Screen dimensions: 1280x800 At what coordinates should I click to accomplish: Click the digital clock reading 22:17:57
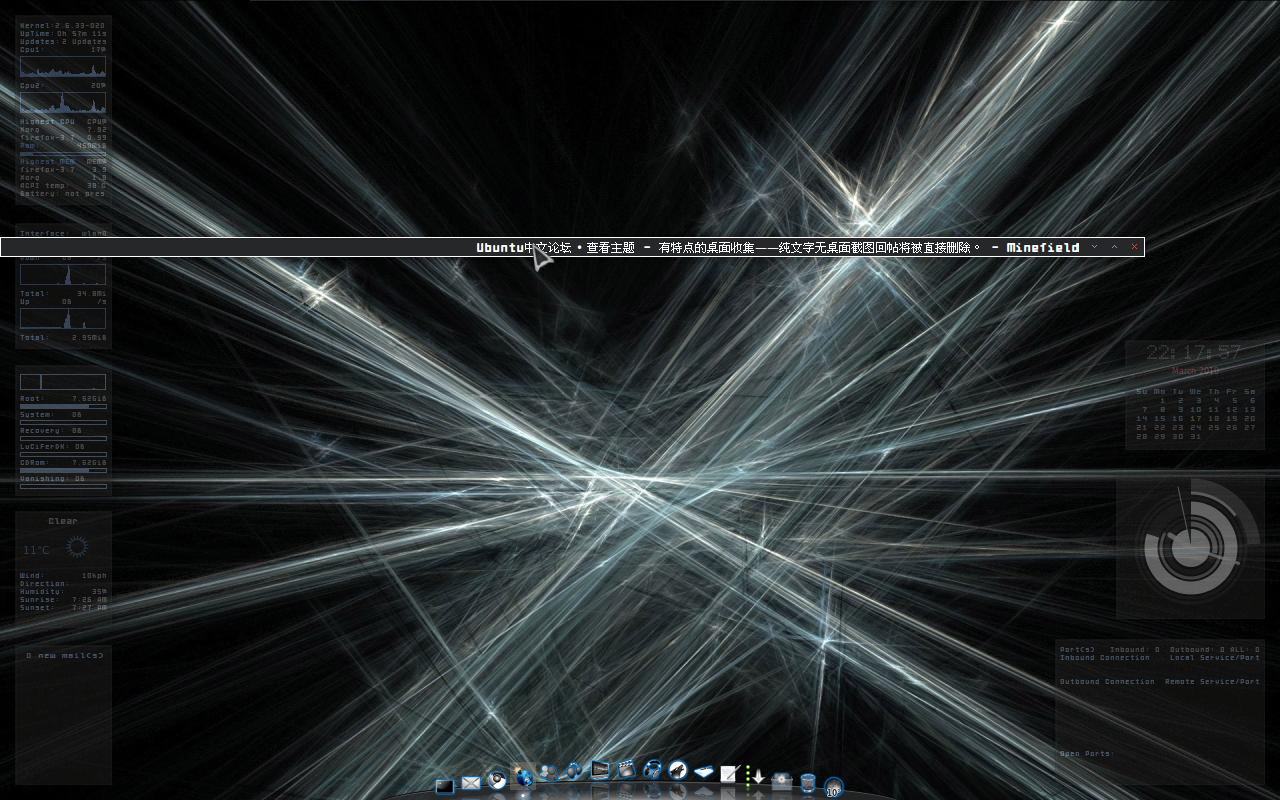[1193, 352]
